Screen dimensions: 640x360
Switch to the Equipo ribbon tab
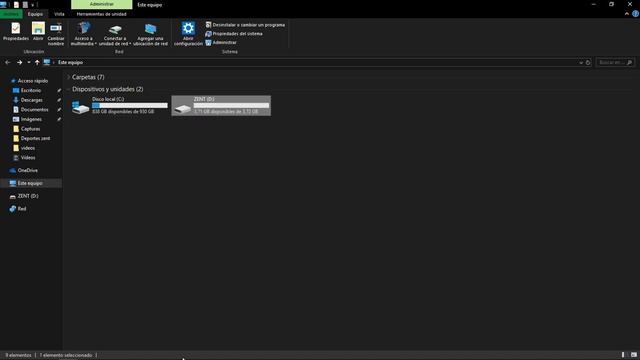pos(35,14)
